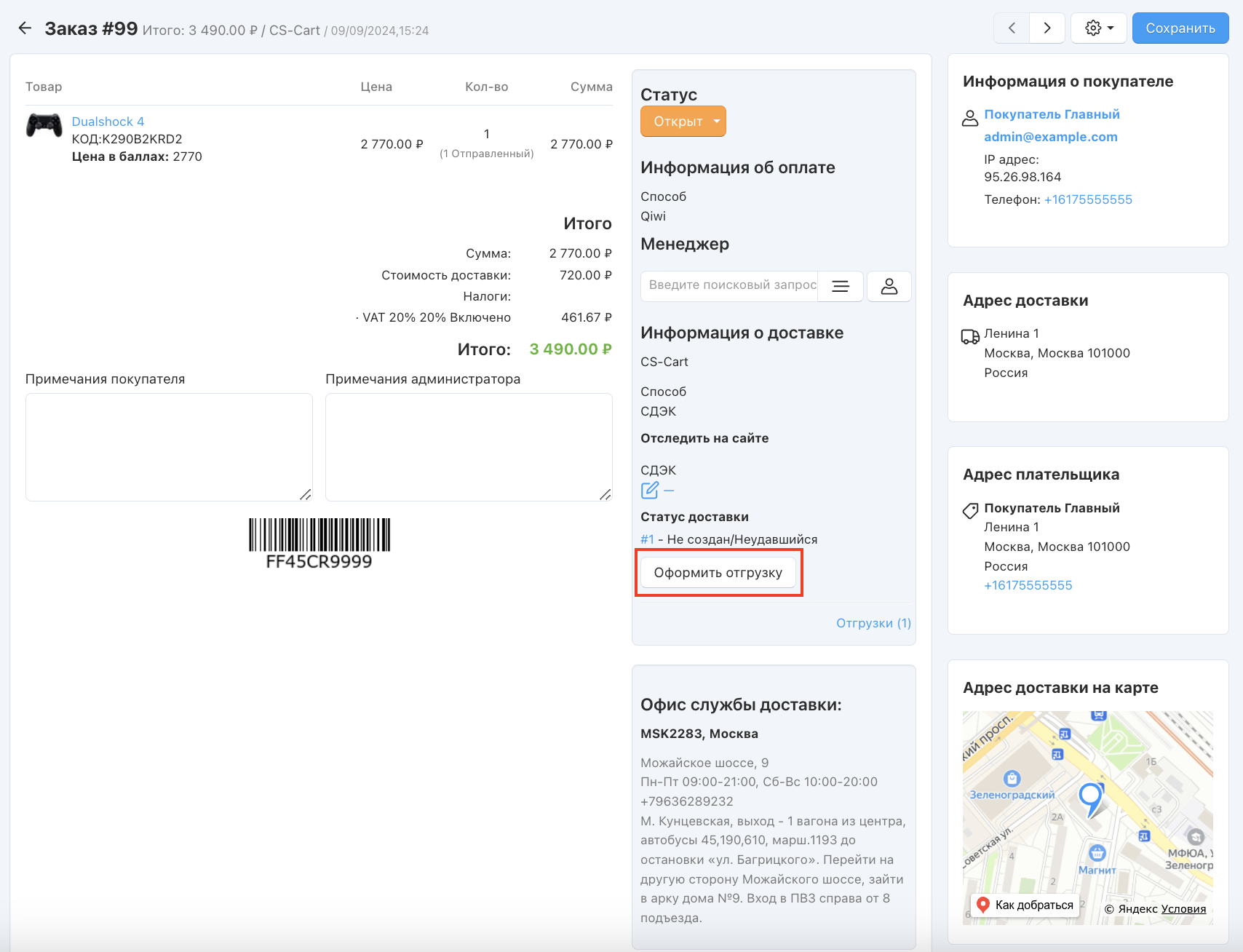Click the Сохранить button
This screenshot has height=952, width=1243.
pos(1180,28)
